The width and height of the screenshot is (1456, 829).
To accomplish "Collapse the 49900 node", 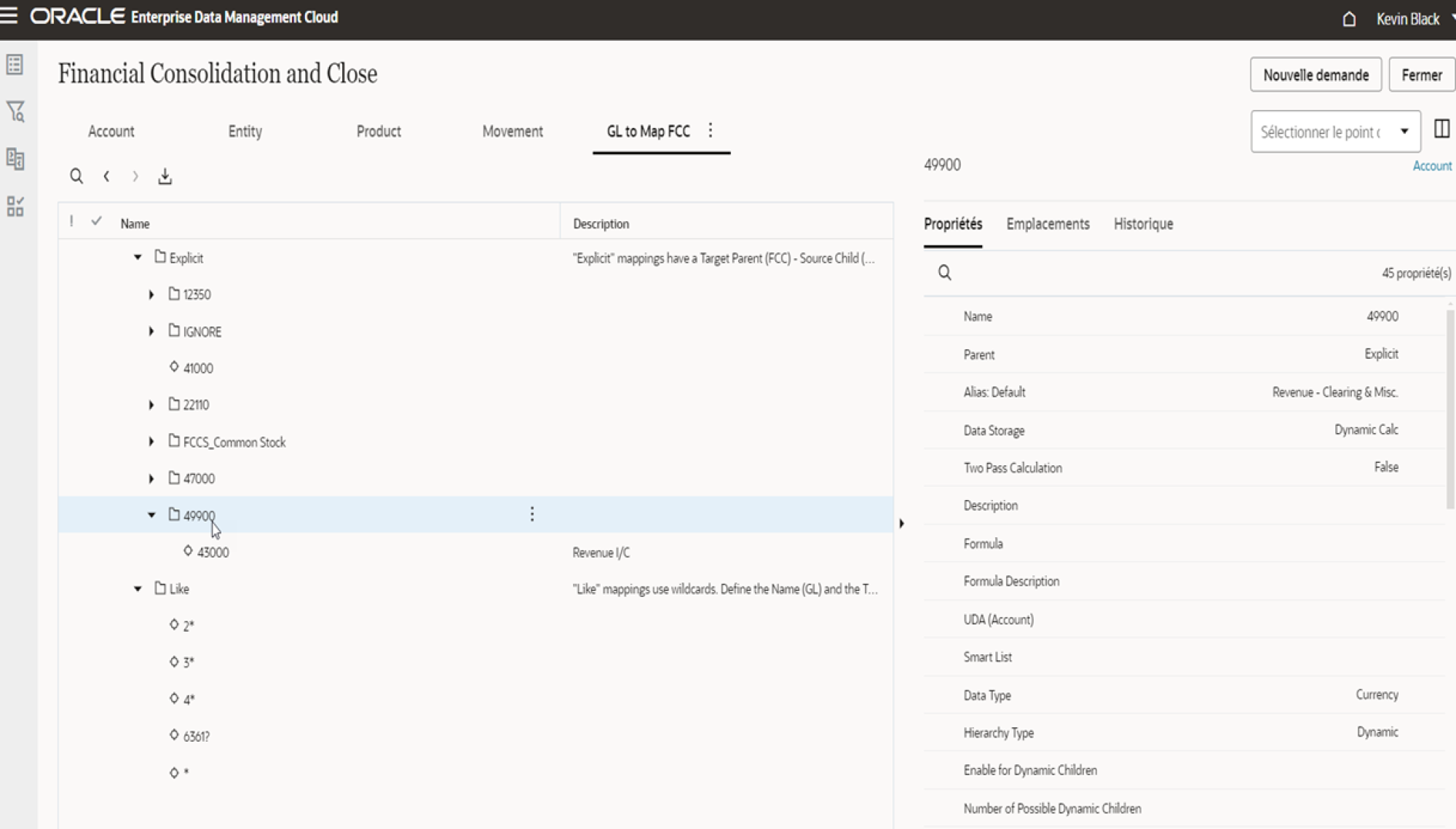I will click(x=151, y=515).
